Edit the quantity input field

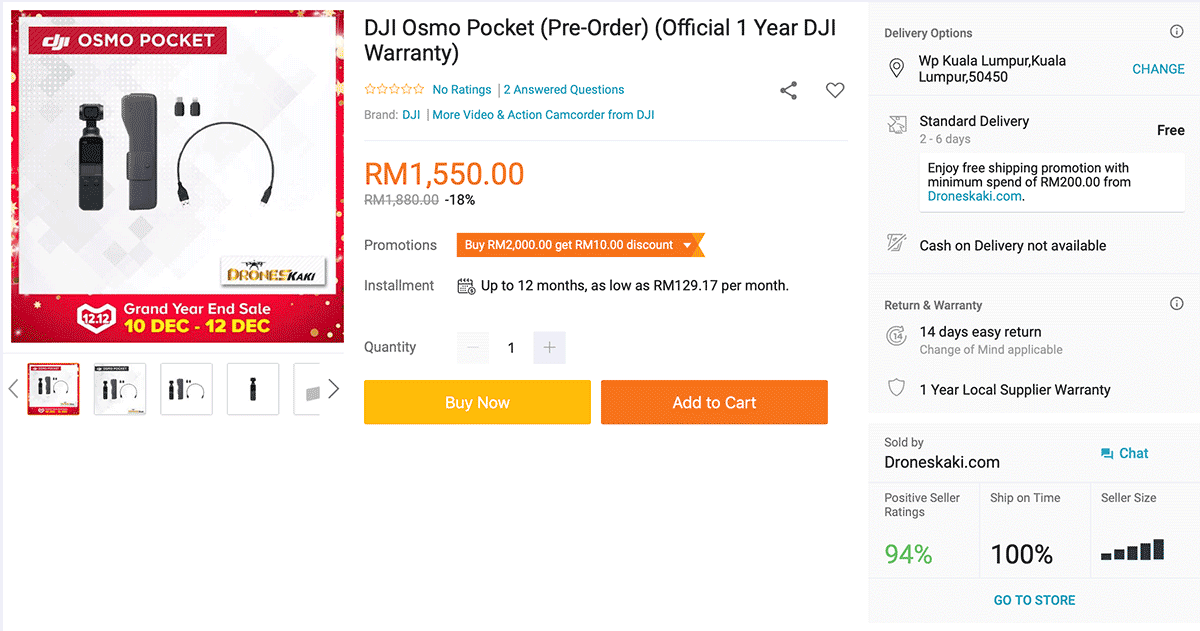[511, 348]
